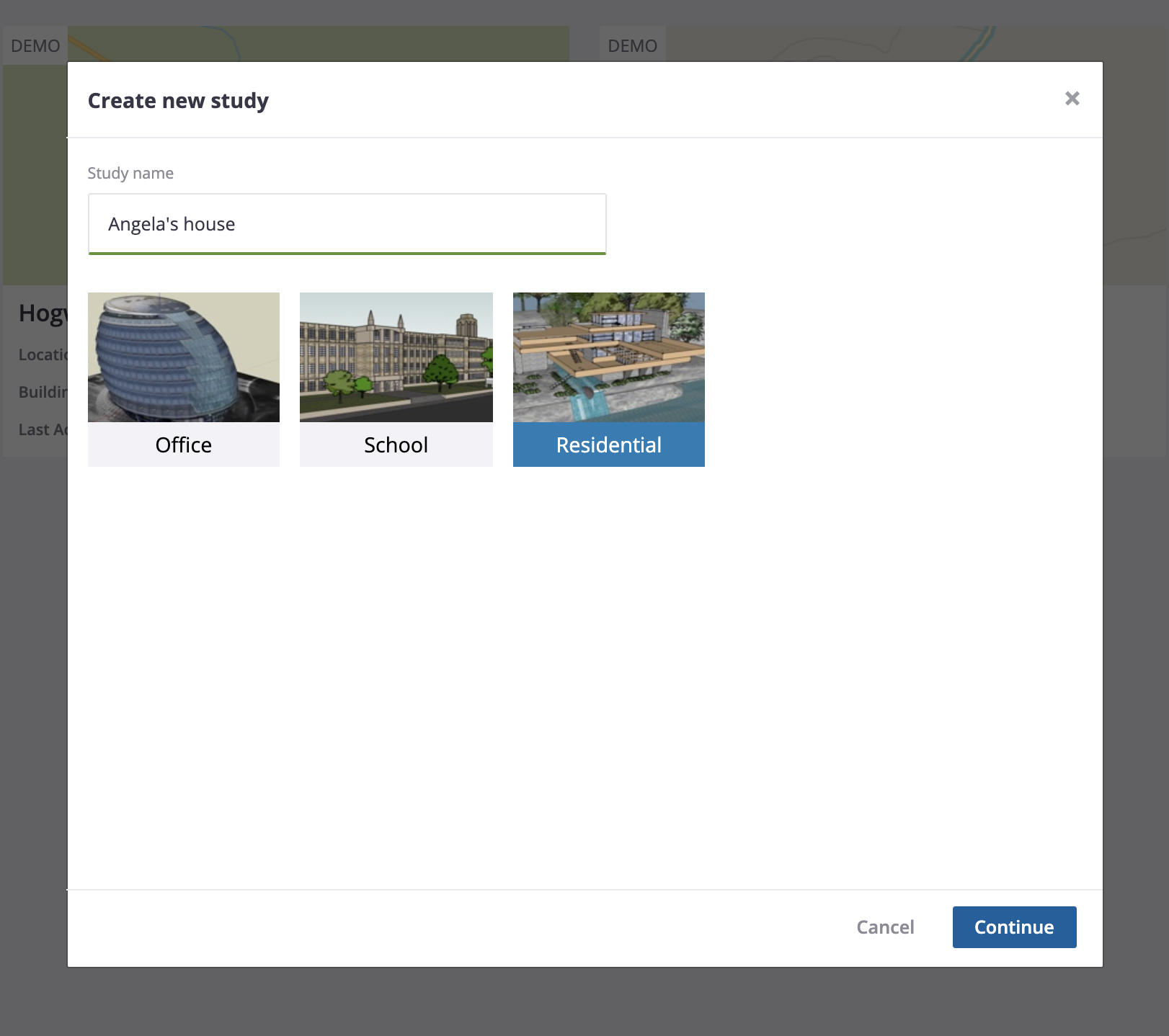Click the School building preview image
This screenshot has width=1169, height=1036.
[396, 357]
